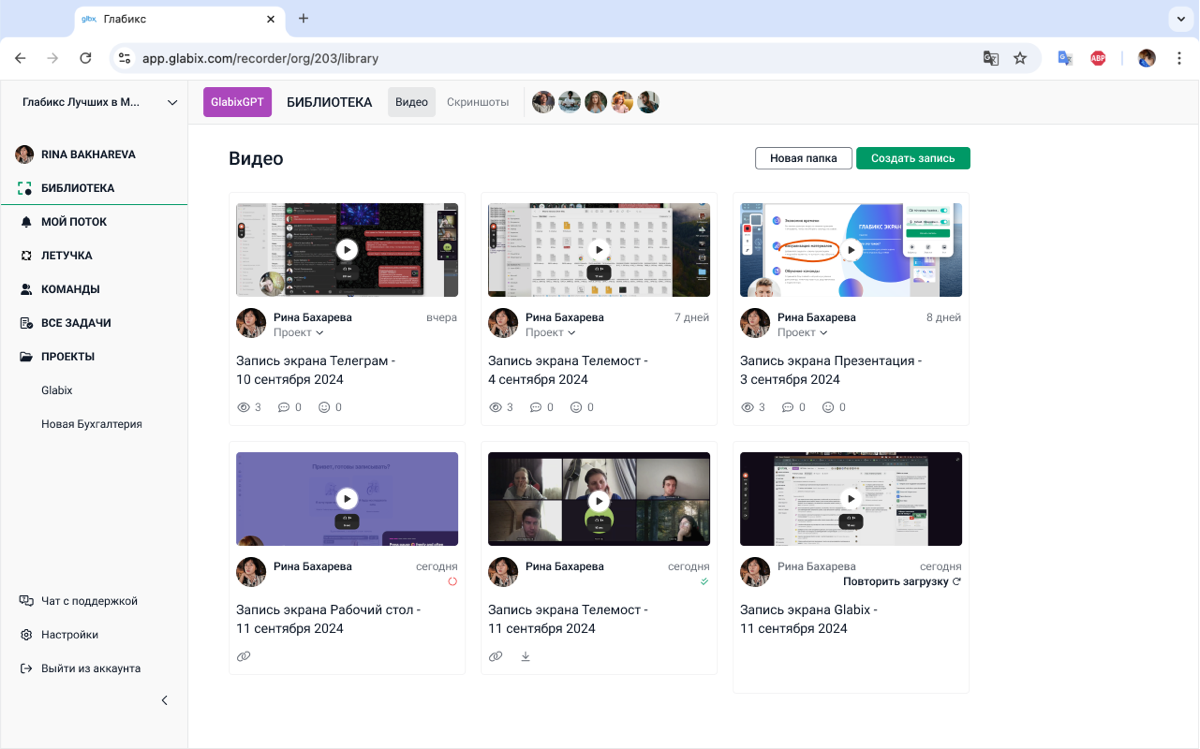Download the Телемост 11 сентября recording
The height and width of the screenshot is (749, 1200).
[x=525, y=657]
